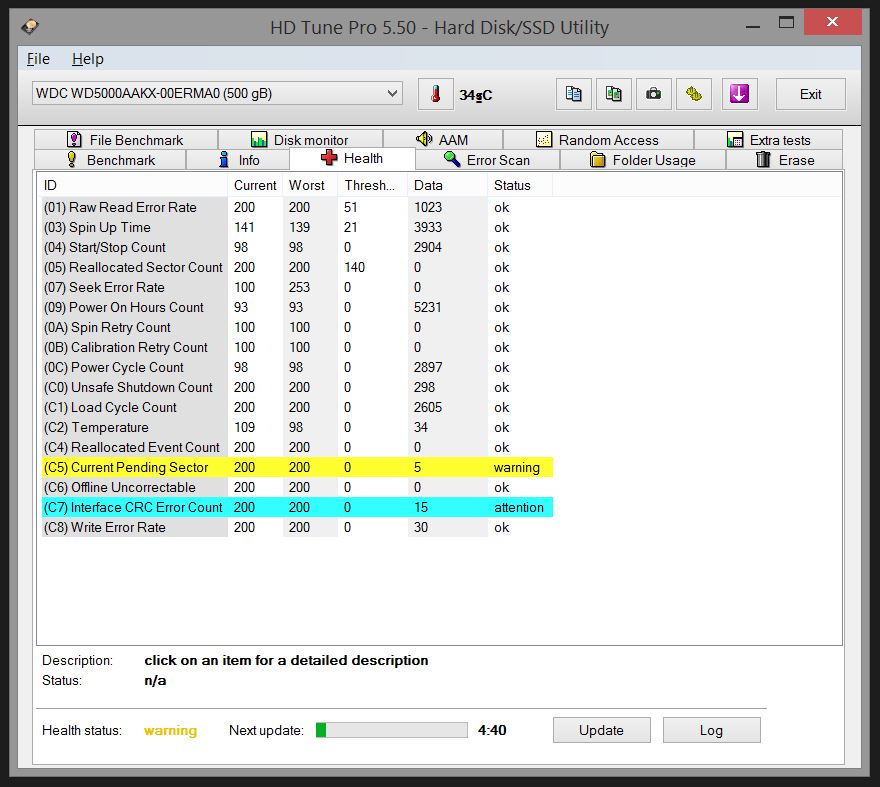This screenshot has height=787, width=880.
Task: Open the drive selection dropdown
Action: 217,93
